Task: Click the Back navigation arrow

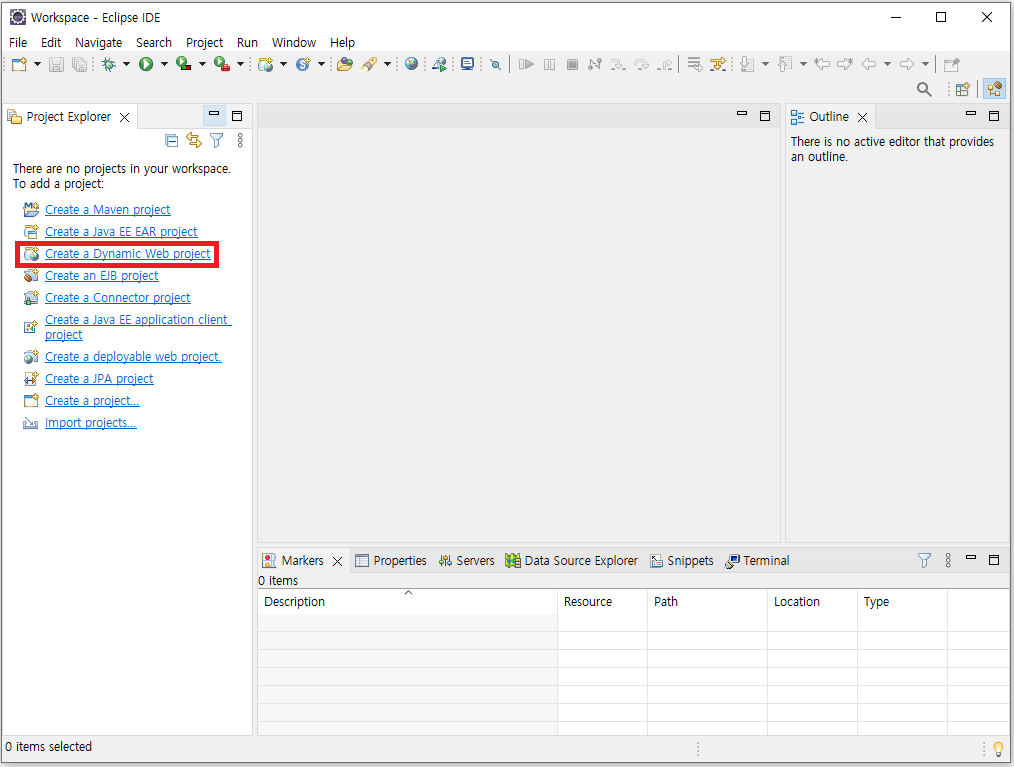Action: pyautogui.click(x=869, y=64)
